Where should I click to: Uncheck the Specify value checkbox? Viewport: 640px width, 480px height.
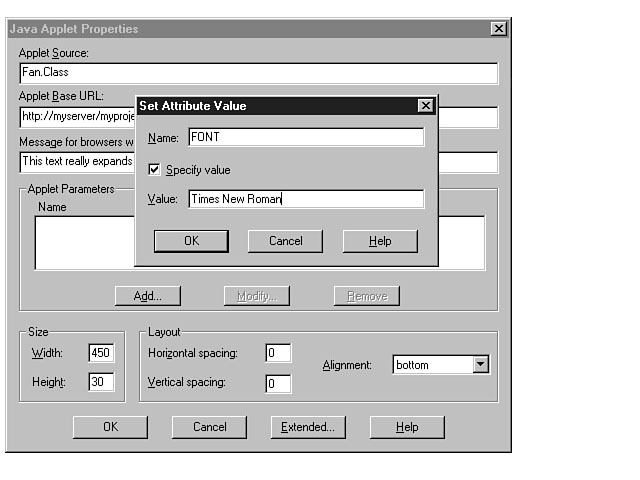click(154, 170)
